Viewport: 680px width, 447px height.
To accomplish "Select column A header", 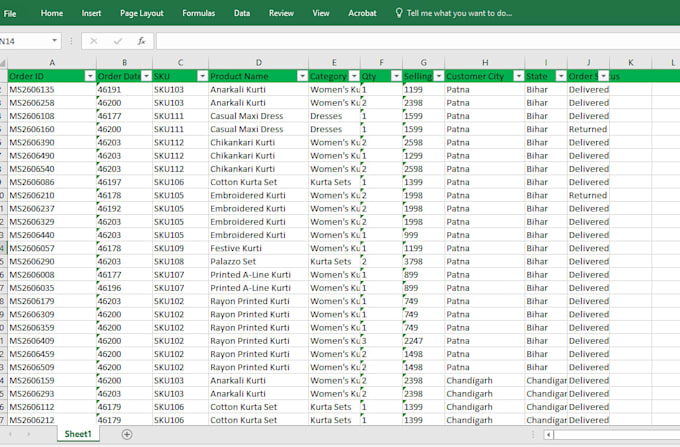I will click(x=52, y=63).
